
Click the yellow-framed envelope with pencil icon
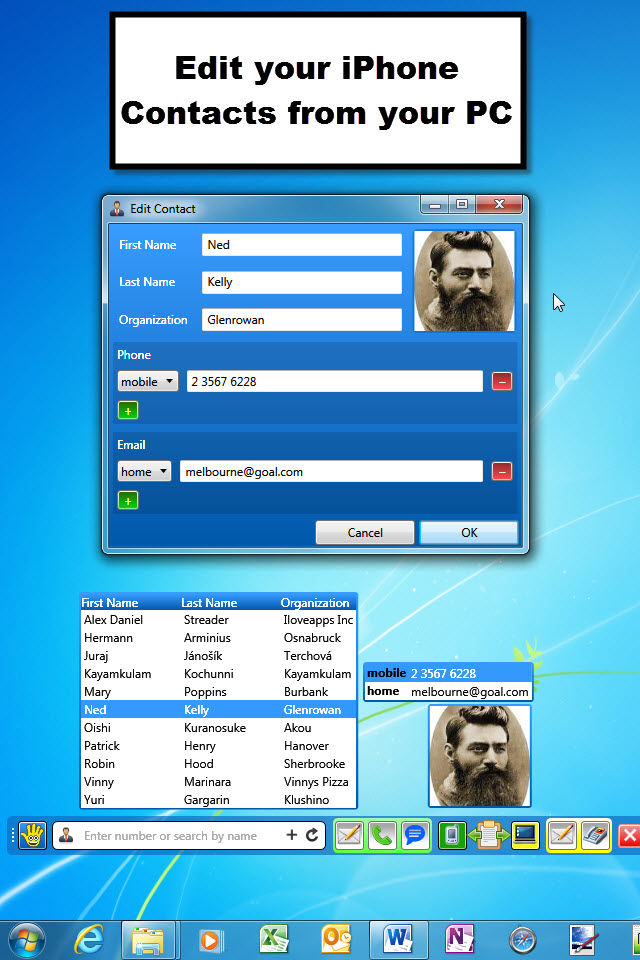(x=562, y=835)
